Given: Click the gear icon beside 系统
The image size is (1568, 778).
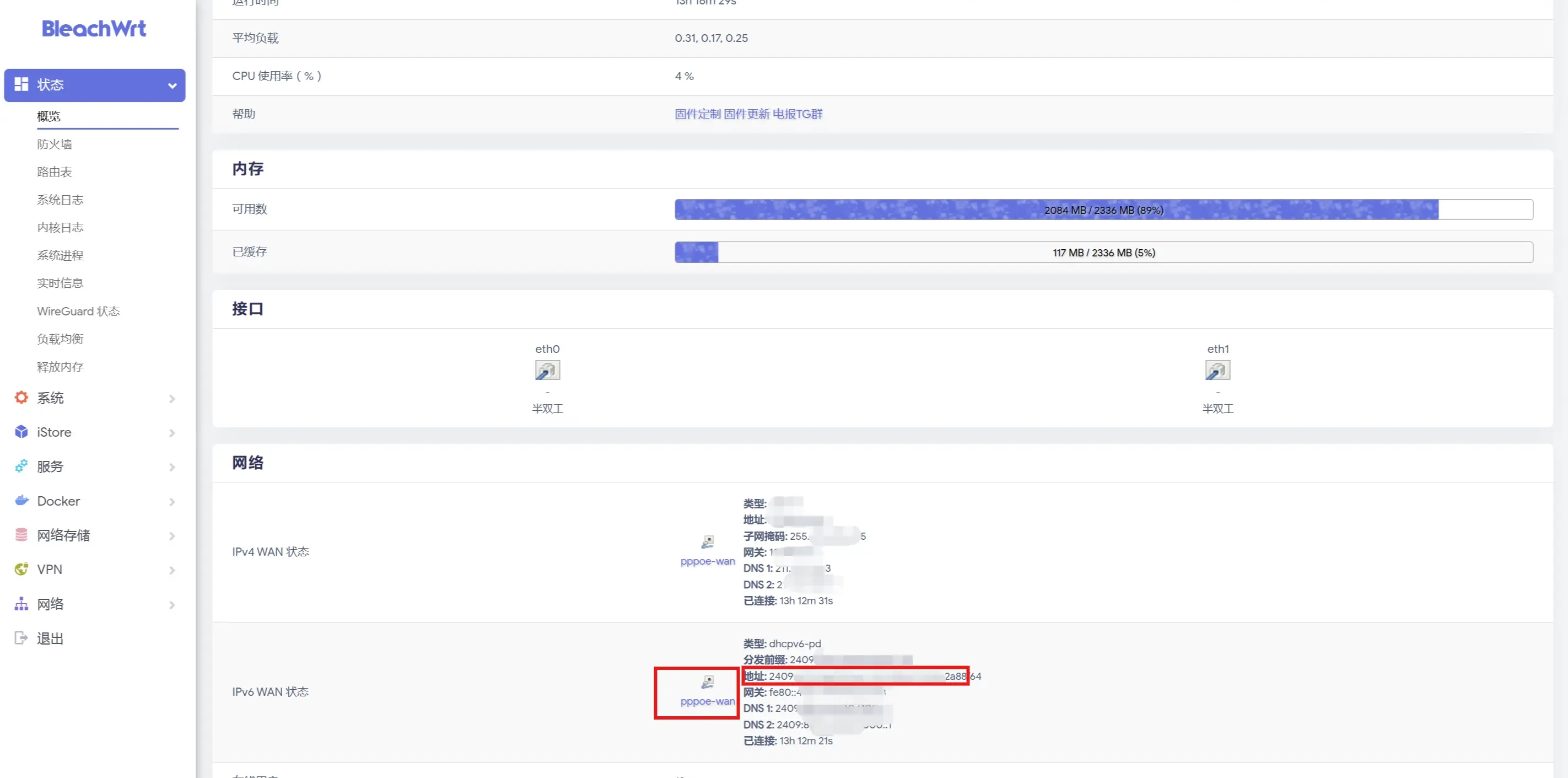Looking at the screenshot, I should tap(21, 398).
